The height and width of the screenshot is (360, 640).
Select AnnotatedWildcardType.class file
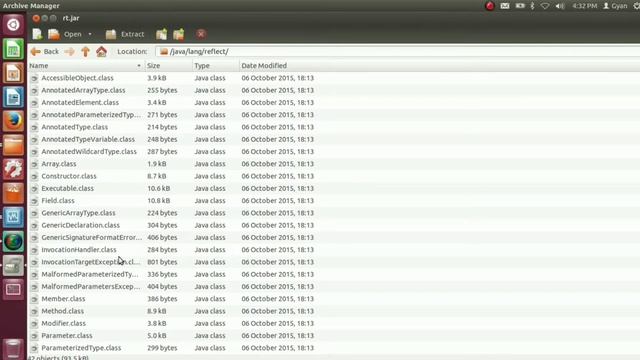89,151
